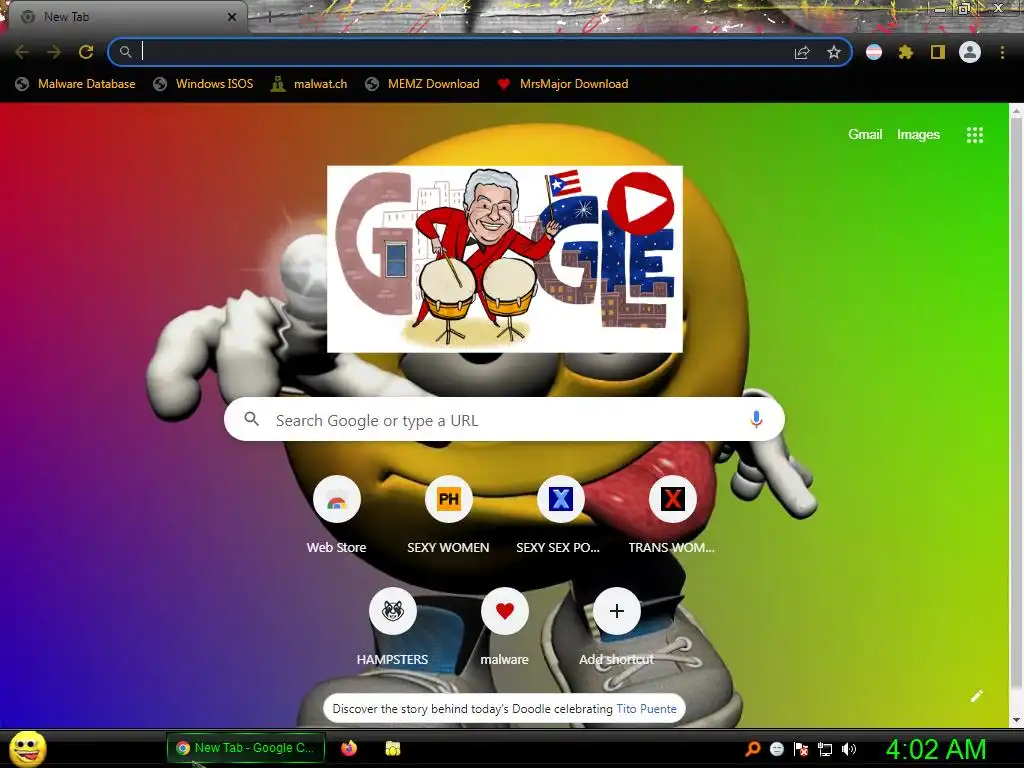This screenshot has width=1024, height=768.
Task: Open the Tito Puente doodle story link
Action: [646, 709]
